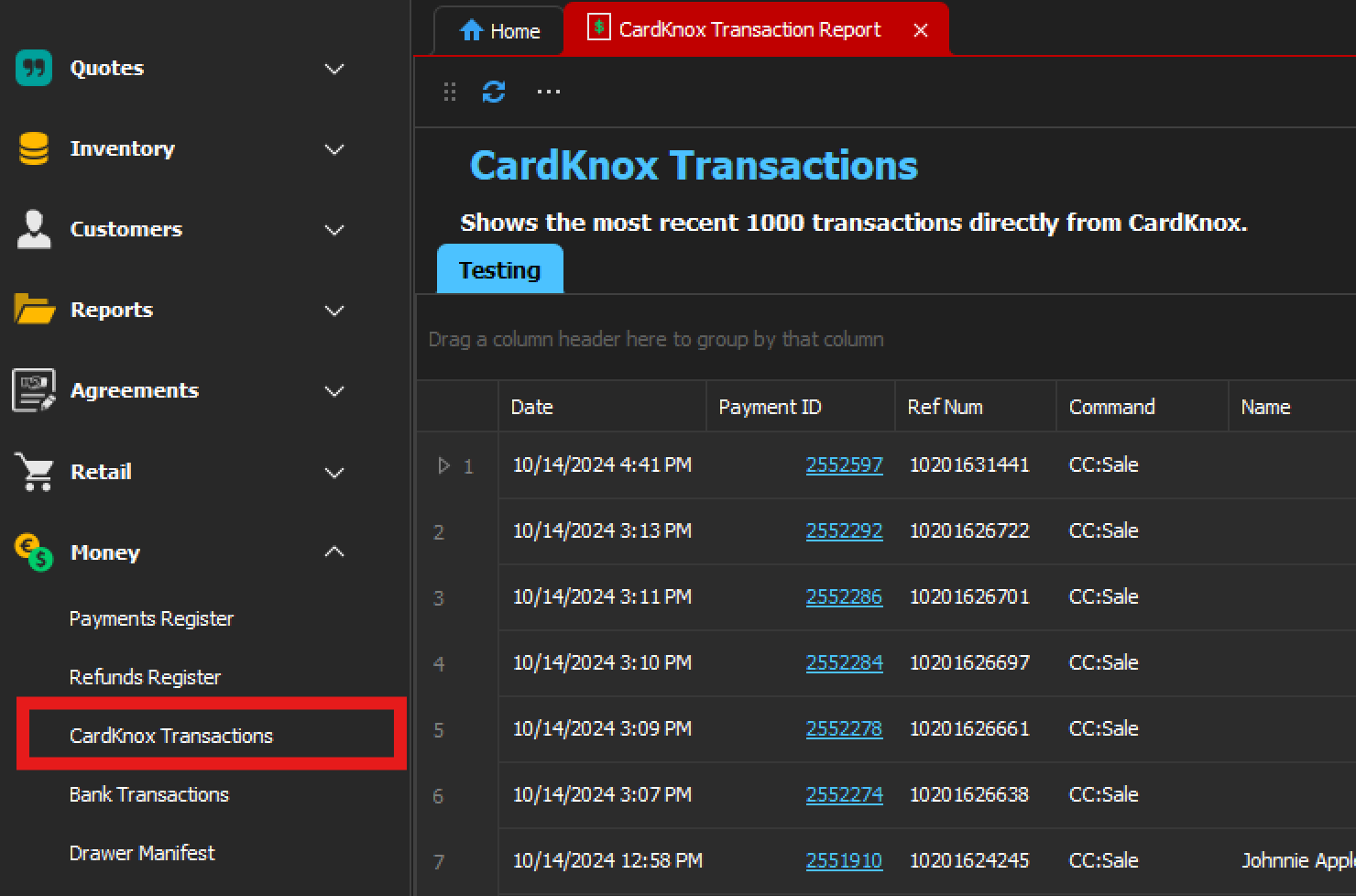Viewport: 1356px width, 896px height.
Task: Expand the Inventory menu chevron
Action: coord(334,149)
